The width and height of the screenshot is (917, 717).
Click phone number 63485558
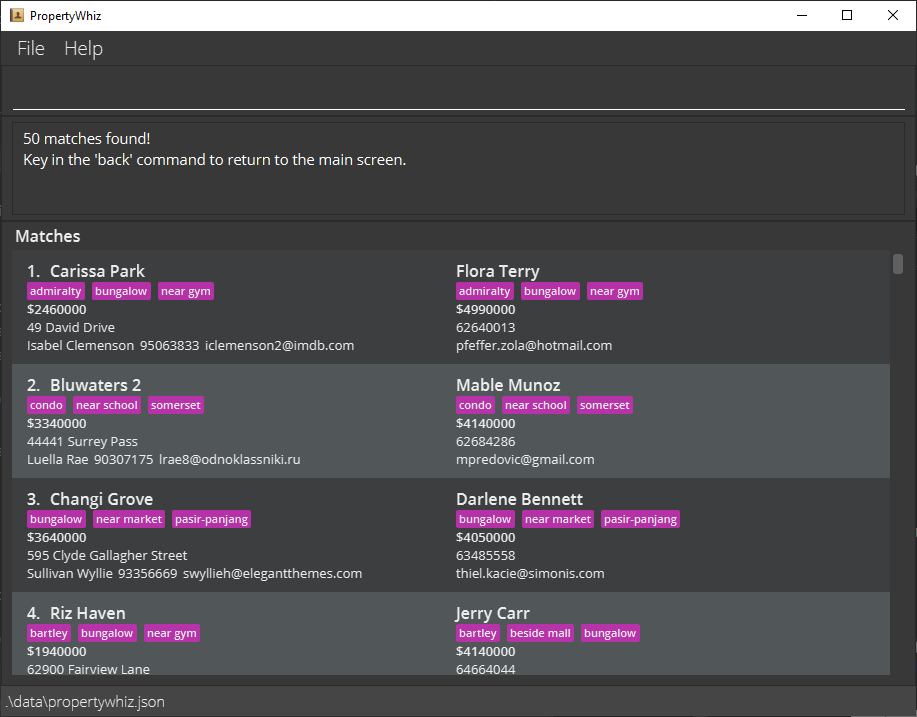(485, 556)
